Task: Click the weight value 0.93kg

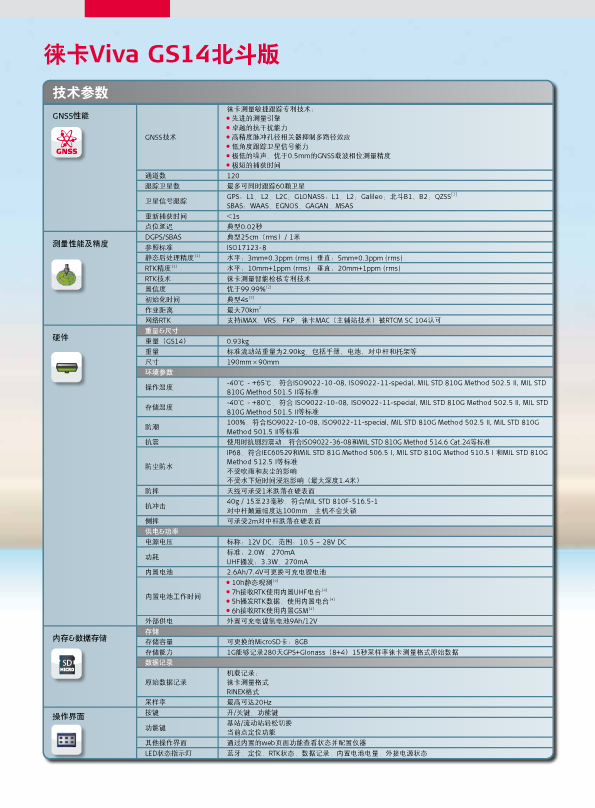Action: (x=238, y=341)
